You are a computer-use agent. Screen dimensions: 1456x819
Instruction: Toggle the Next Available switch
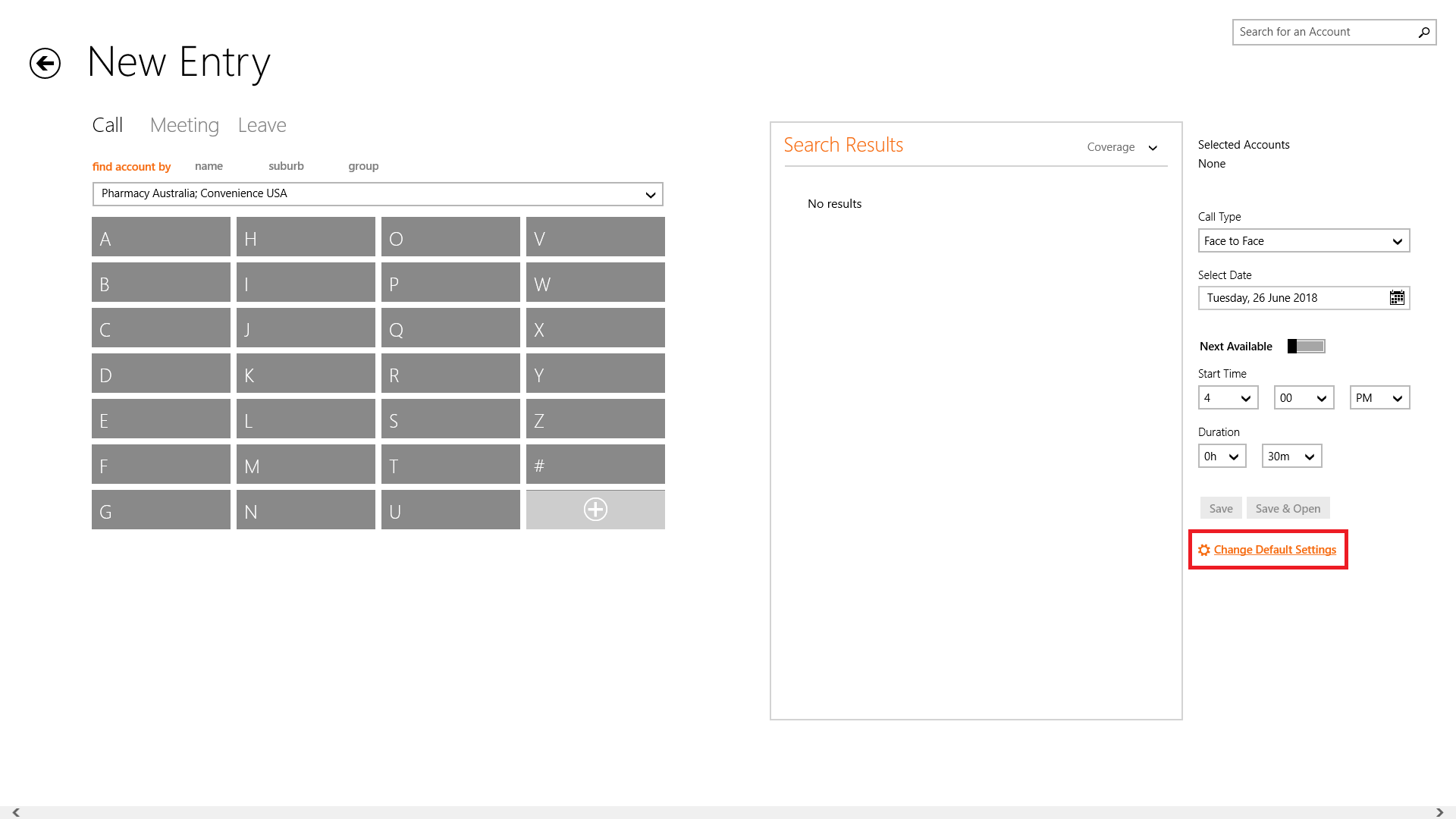pyautogui.click(x=1306, y=347)
